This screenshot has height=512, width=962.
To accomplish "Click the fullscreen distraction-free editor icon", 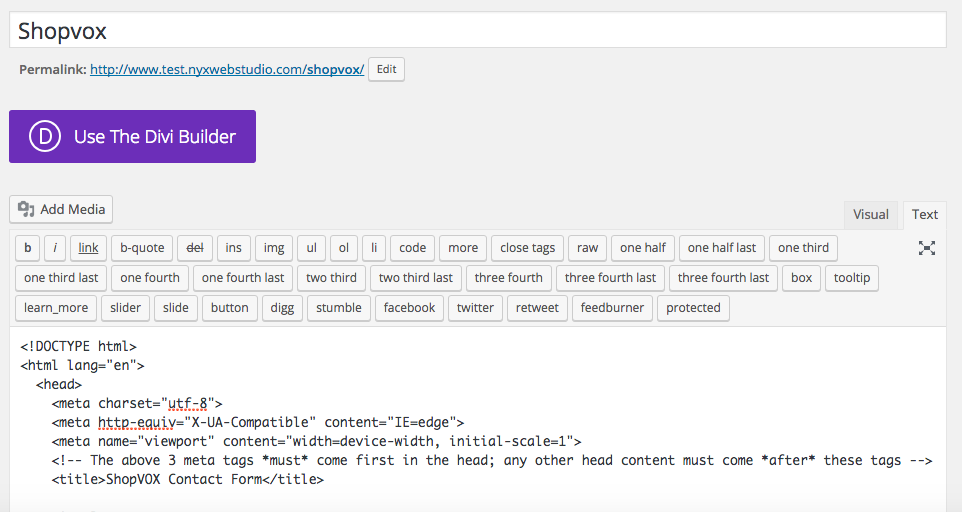I will coord(926,248).
